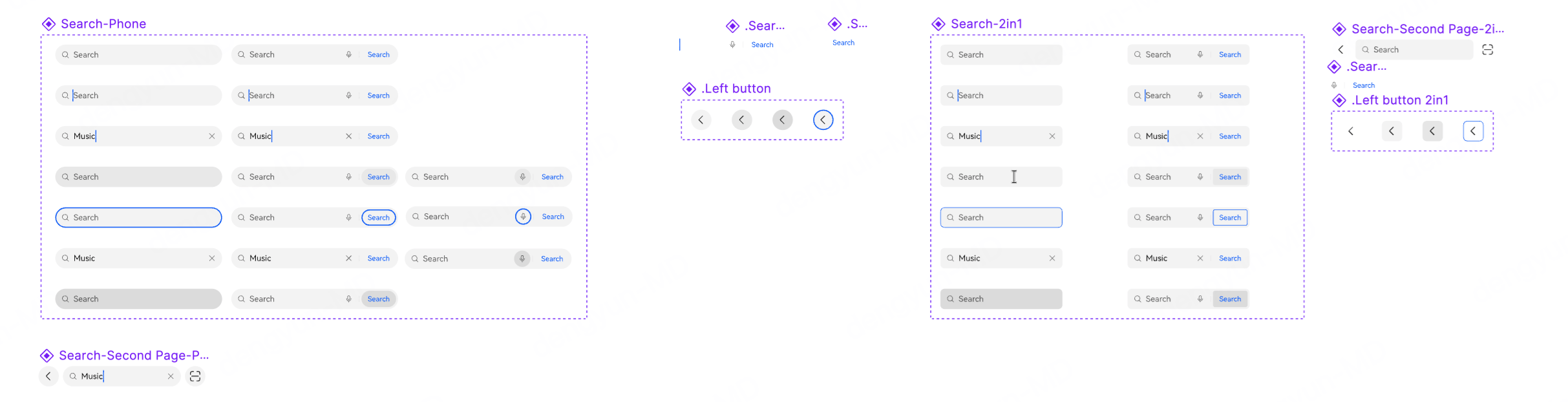The image size is (1568, 402).
Task: Click the back arrow in Search-Second Page-Phone
Action: tap(48, 376)
